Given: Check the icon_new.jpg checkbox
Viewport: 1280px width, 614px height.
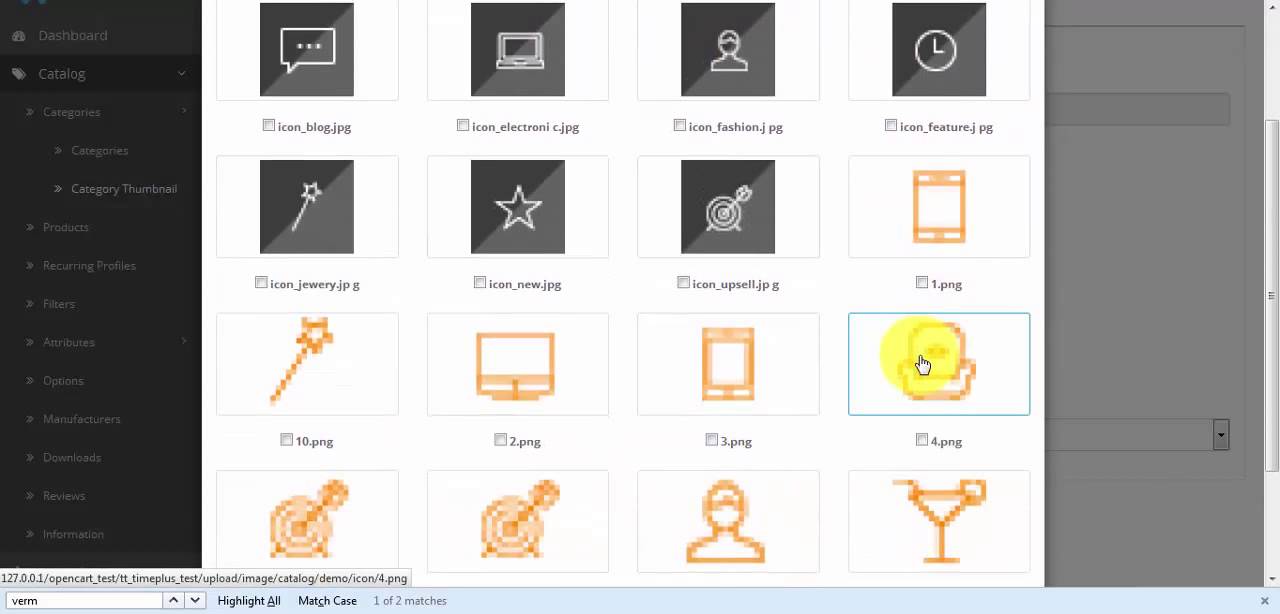Looking at the screenshot, I should 480,282.
